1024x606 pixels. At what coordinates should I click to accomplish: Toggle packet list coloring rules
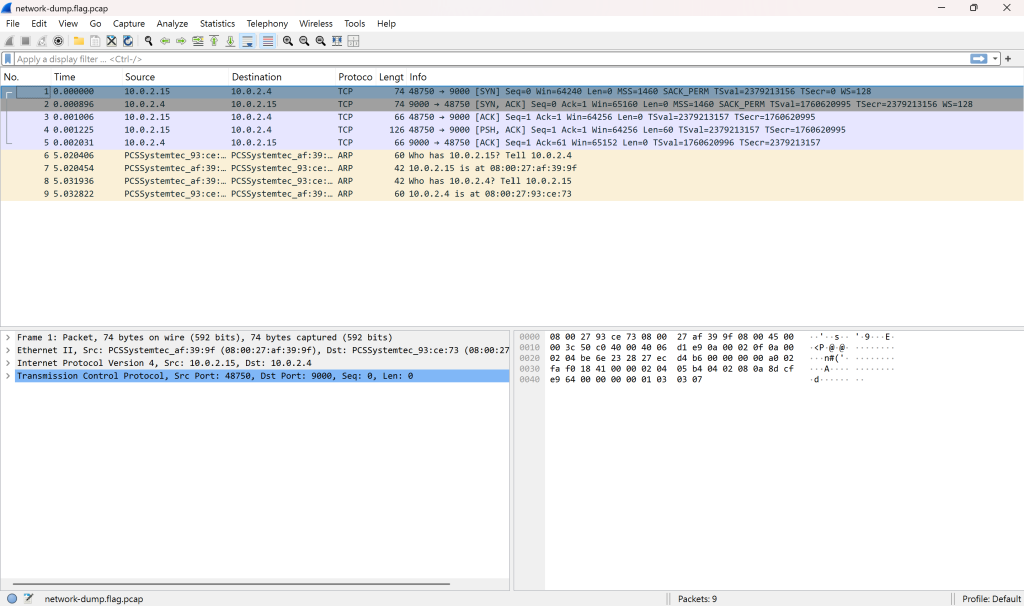pyautogui.click(x=268, y=41)
